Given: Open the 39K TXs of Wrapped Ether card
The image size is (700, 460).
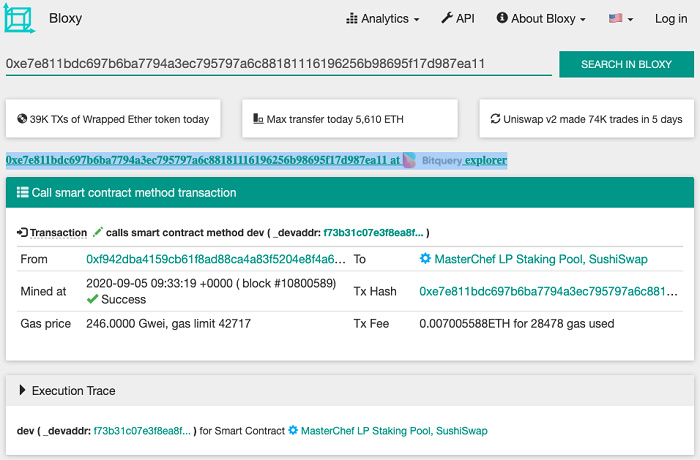Looking at the screenshot, I should point(113,119).
